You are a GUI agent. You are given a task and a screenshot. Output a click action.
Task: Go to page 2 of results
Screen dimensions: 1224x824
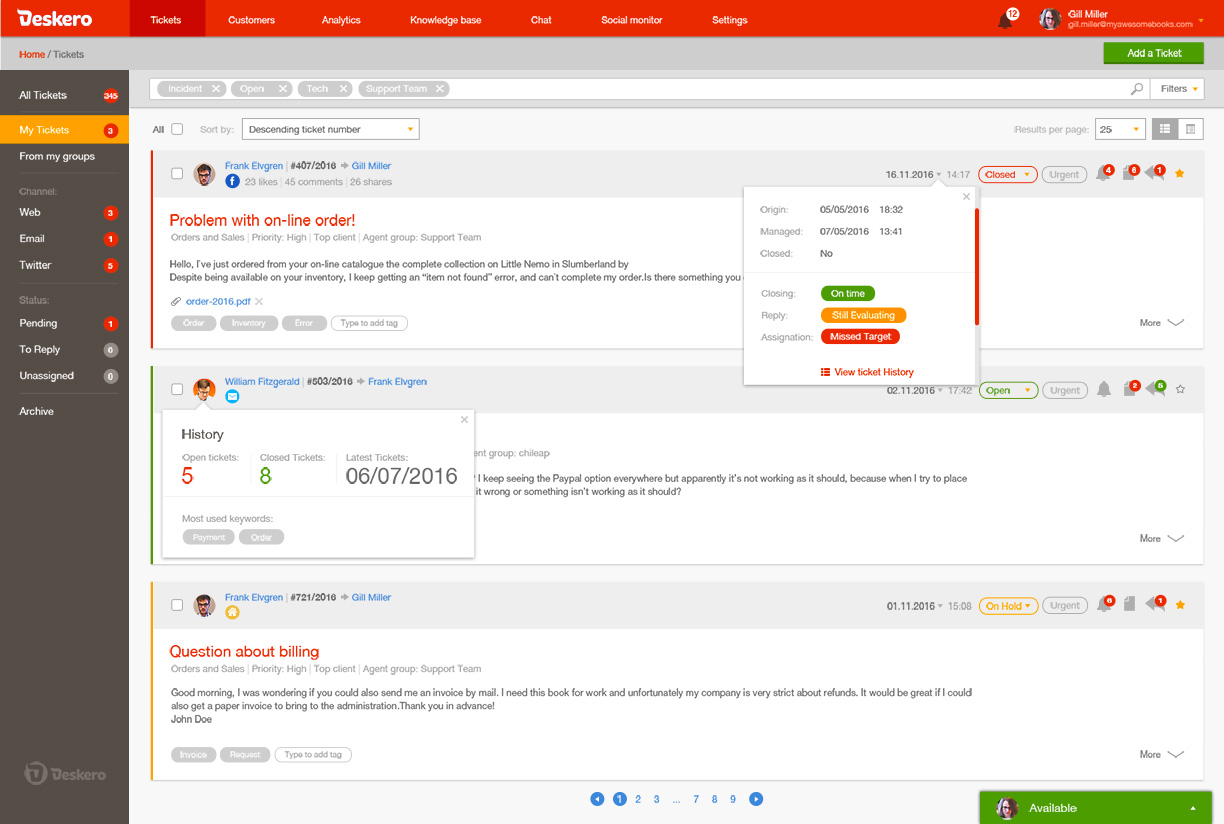(x=638, y=799)
